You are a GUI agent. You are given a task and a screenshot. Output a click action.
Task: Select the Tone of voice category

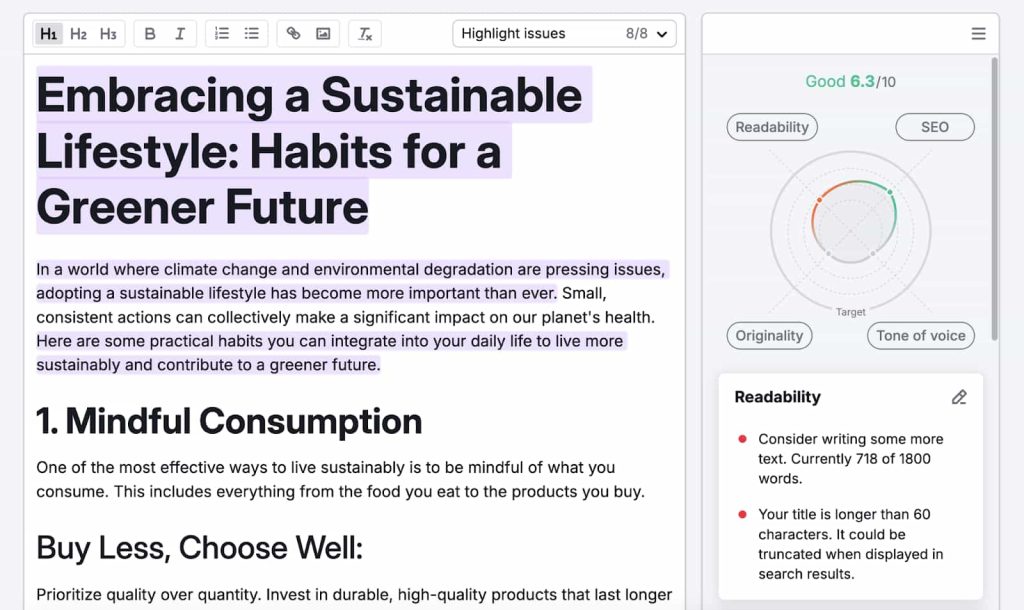click(x=920, y=336)
